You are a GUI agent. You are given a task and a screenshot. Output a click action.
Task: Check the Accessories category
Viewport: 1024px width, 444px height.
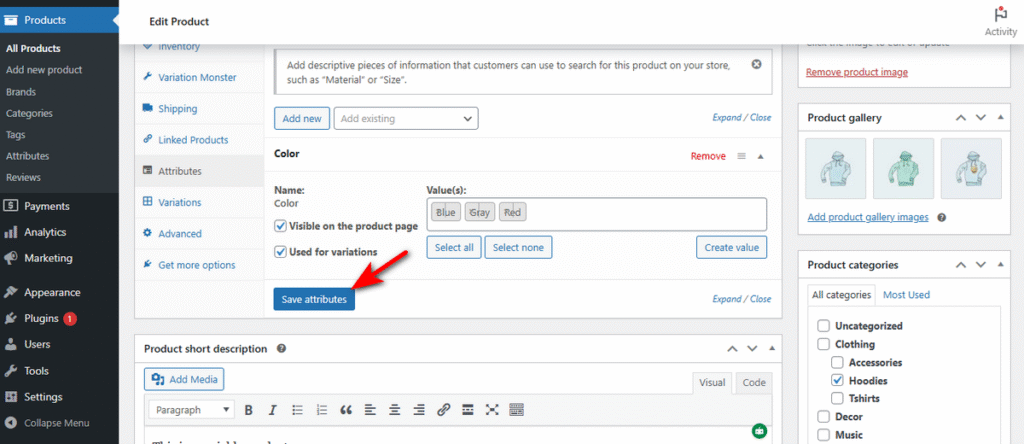(837, 362)
